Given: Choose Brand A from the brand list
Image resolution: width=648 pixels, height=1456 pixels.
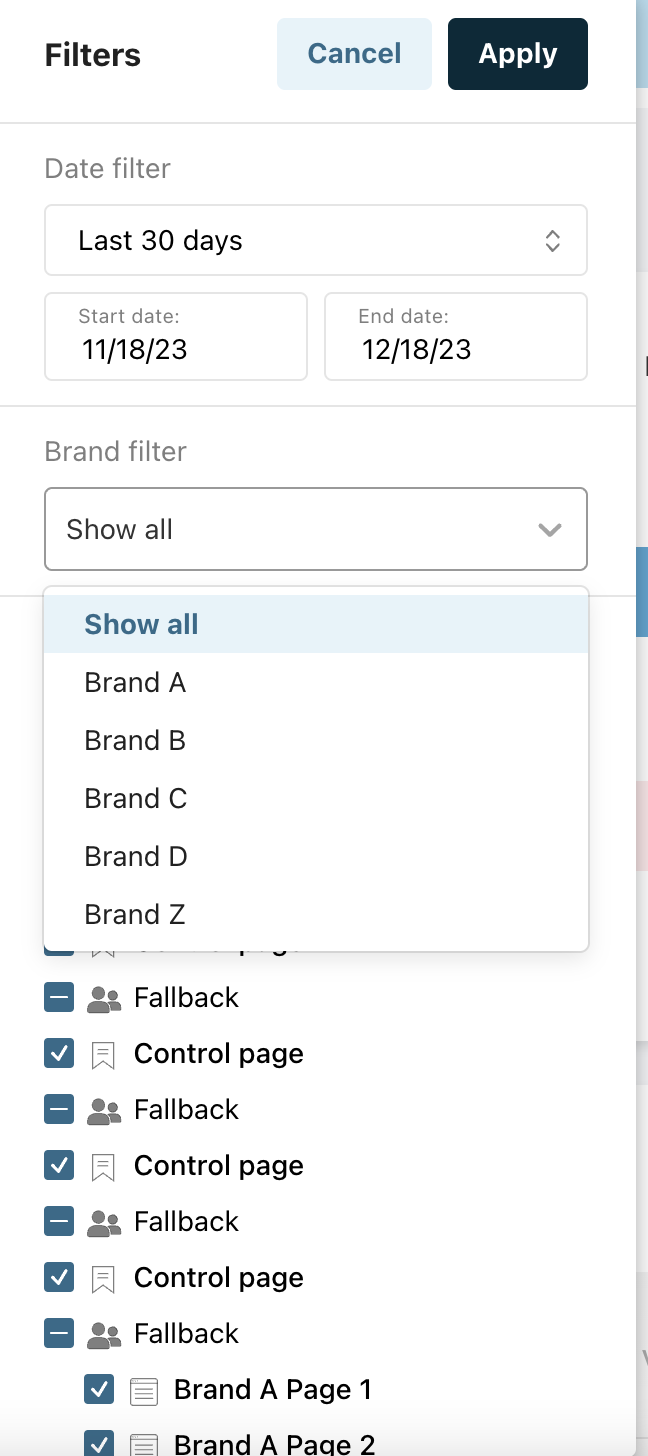Looking at the screenshot, I should 135,683.
